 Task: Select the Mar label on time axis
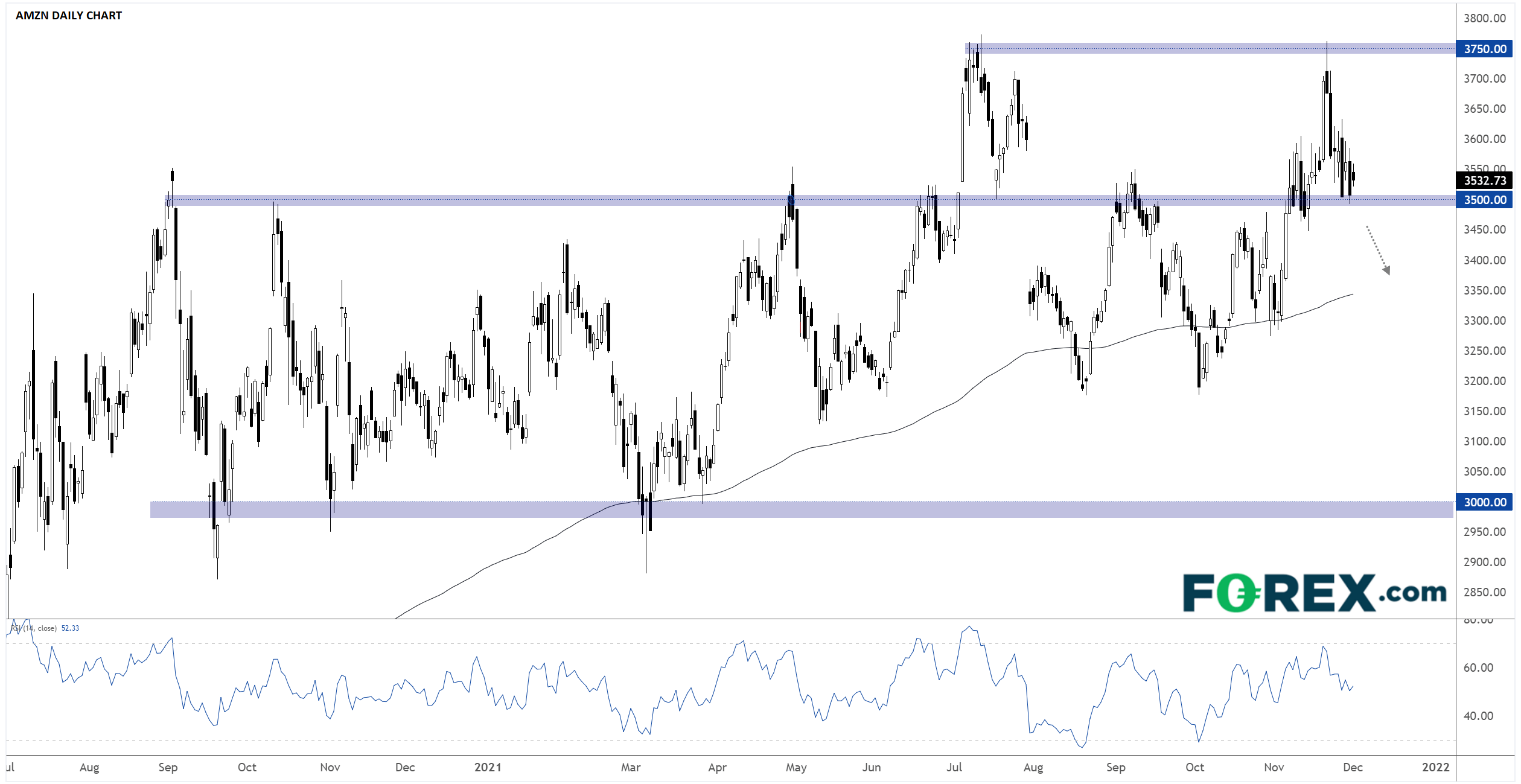coord(631,767)
